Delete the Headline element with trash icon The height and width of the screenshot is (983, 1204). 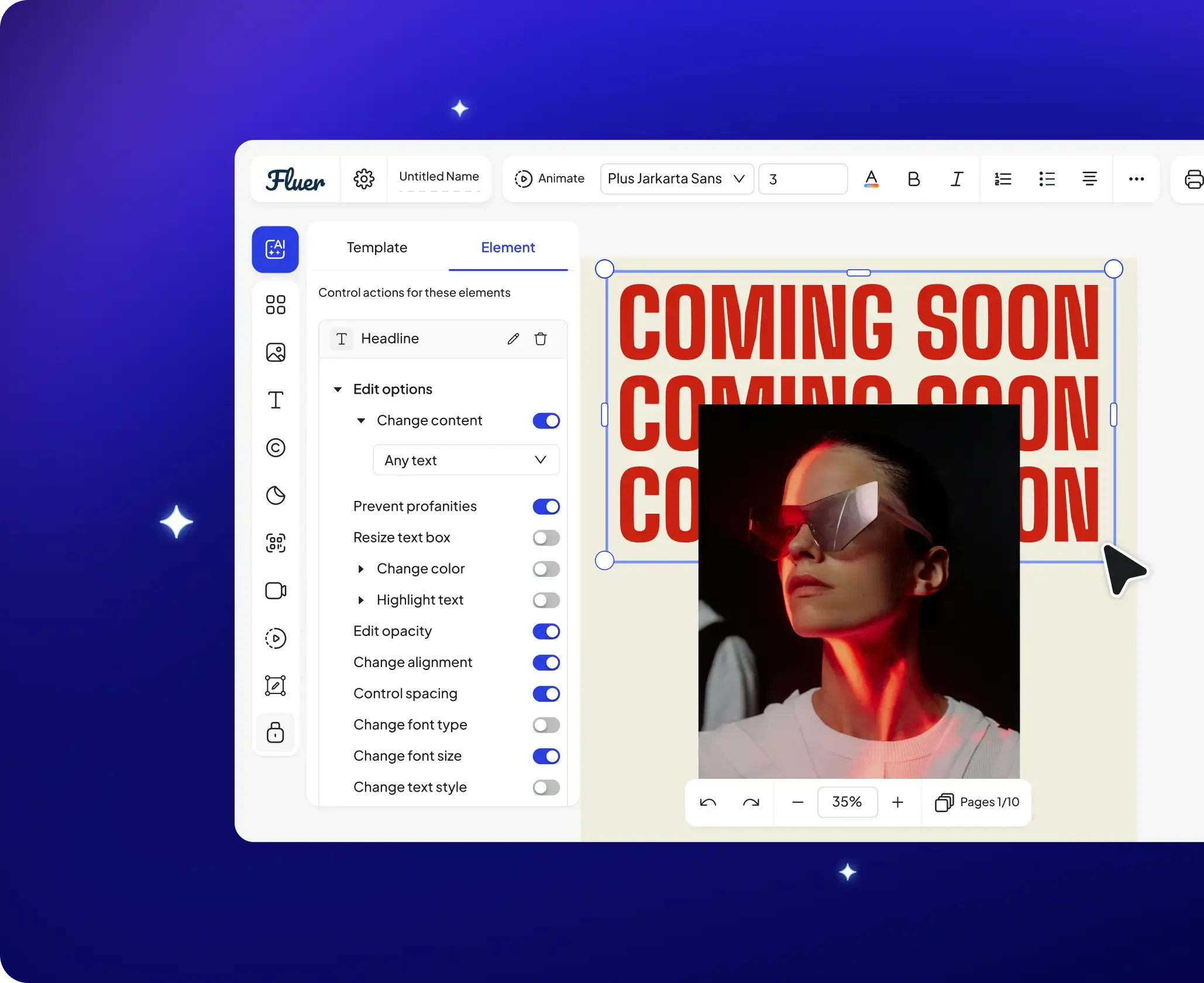point(541,339)
